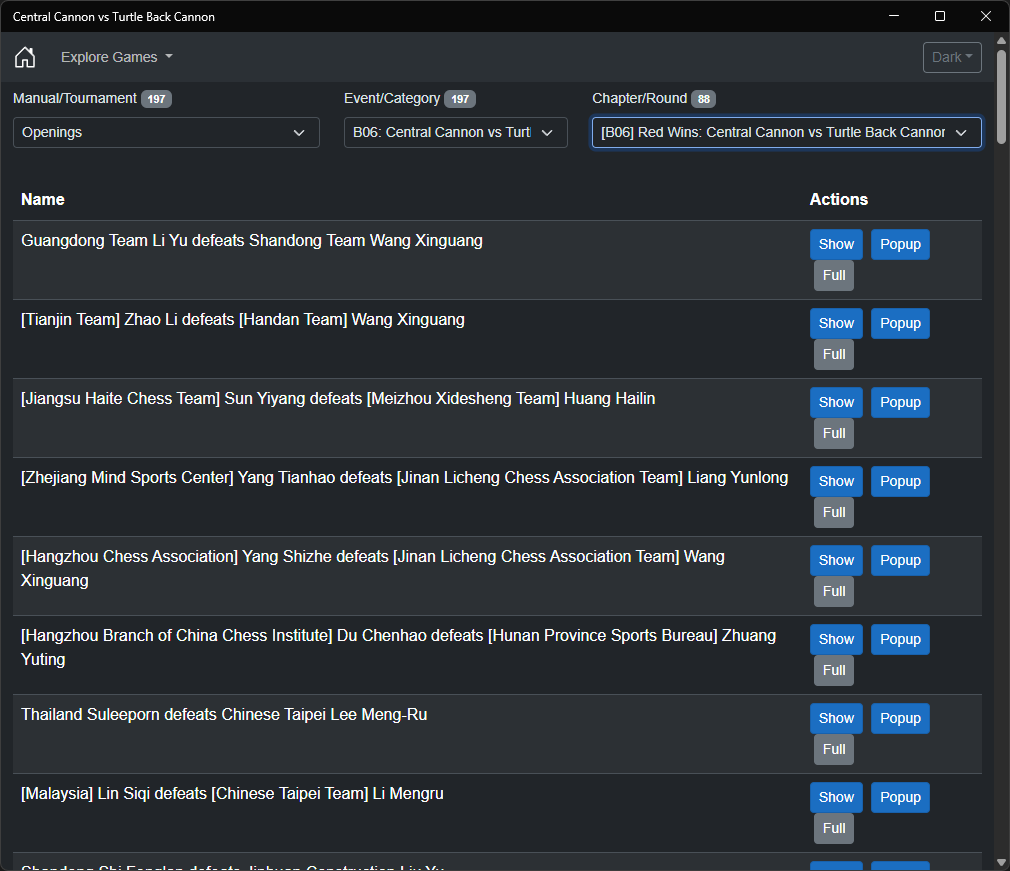Show the Yang Shizhe defeats Wang Xinguang game
Screen dimensions: 1010x871
(x=836, y=560)
